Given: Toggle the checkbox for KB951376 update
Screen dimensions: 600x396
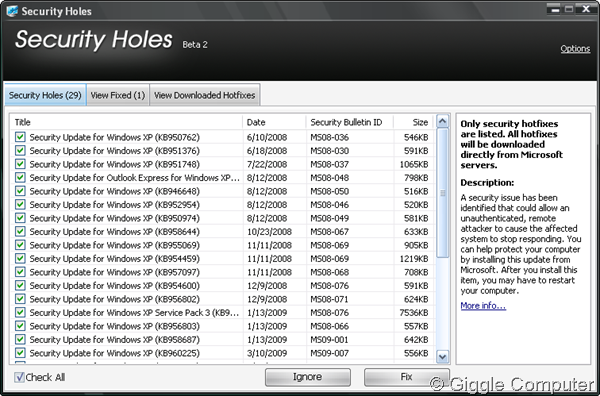Looking at the screenshot, I should [x=20, y=150].
